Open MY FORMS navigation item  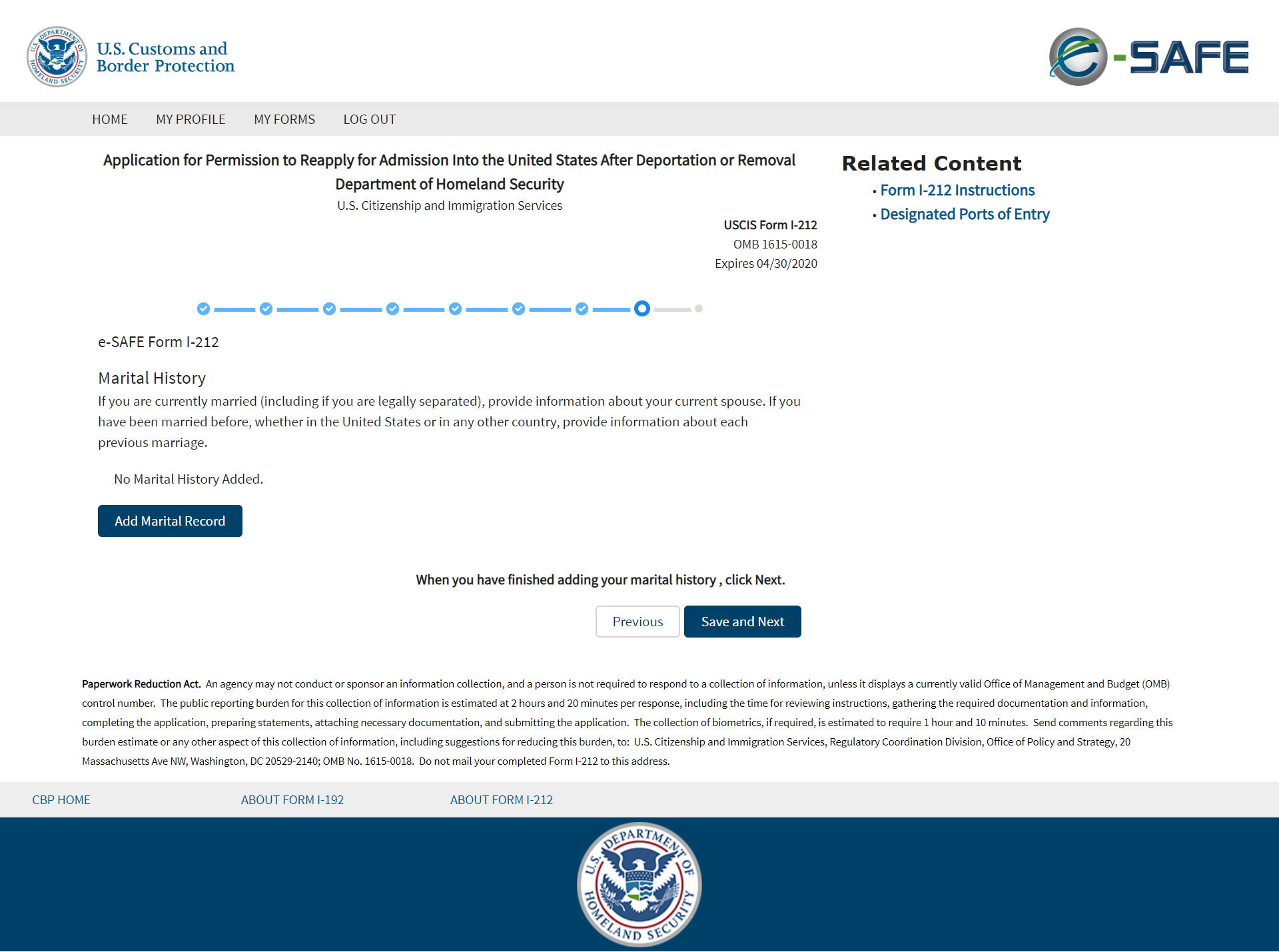point(284,119)
